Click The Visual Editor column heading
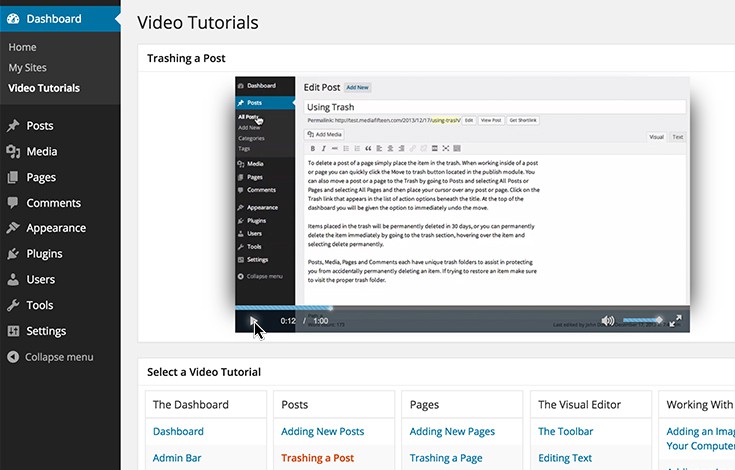735x470 pixels. (x=579, y=404)
